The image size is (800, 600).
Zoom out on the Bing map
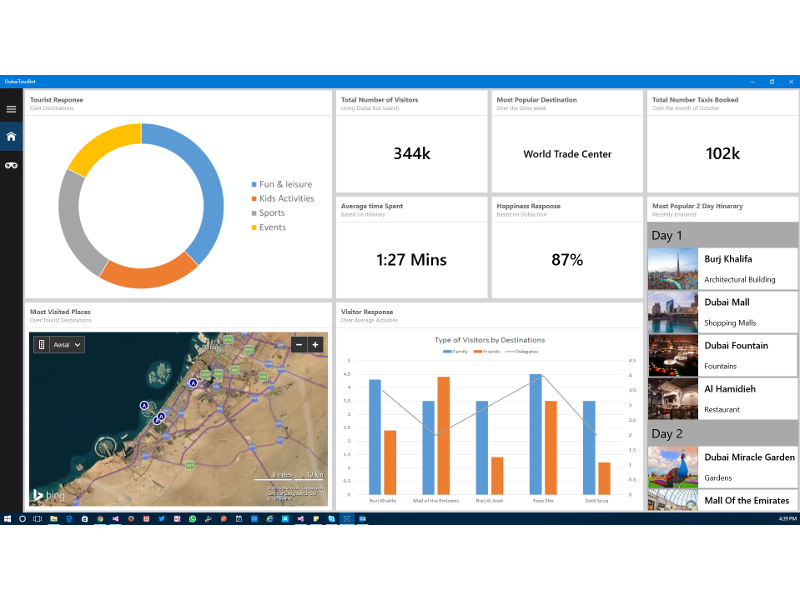click(x=298, y=344)
